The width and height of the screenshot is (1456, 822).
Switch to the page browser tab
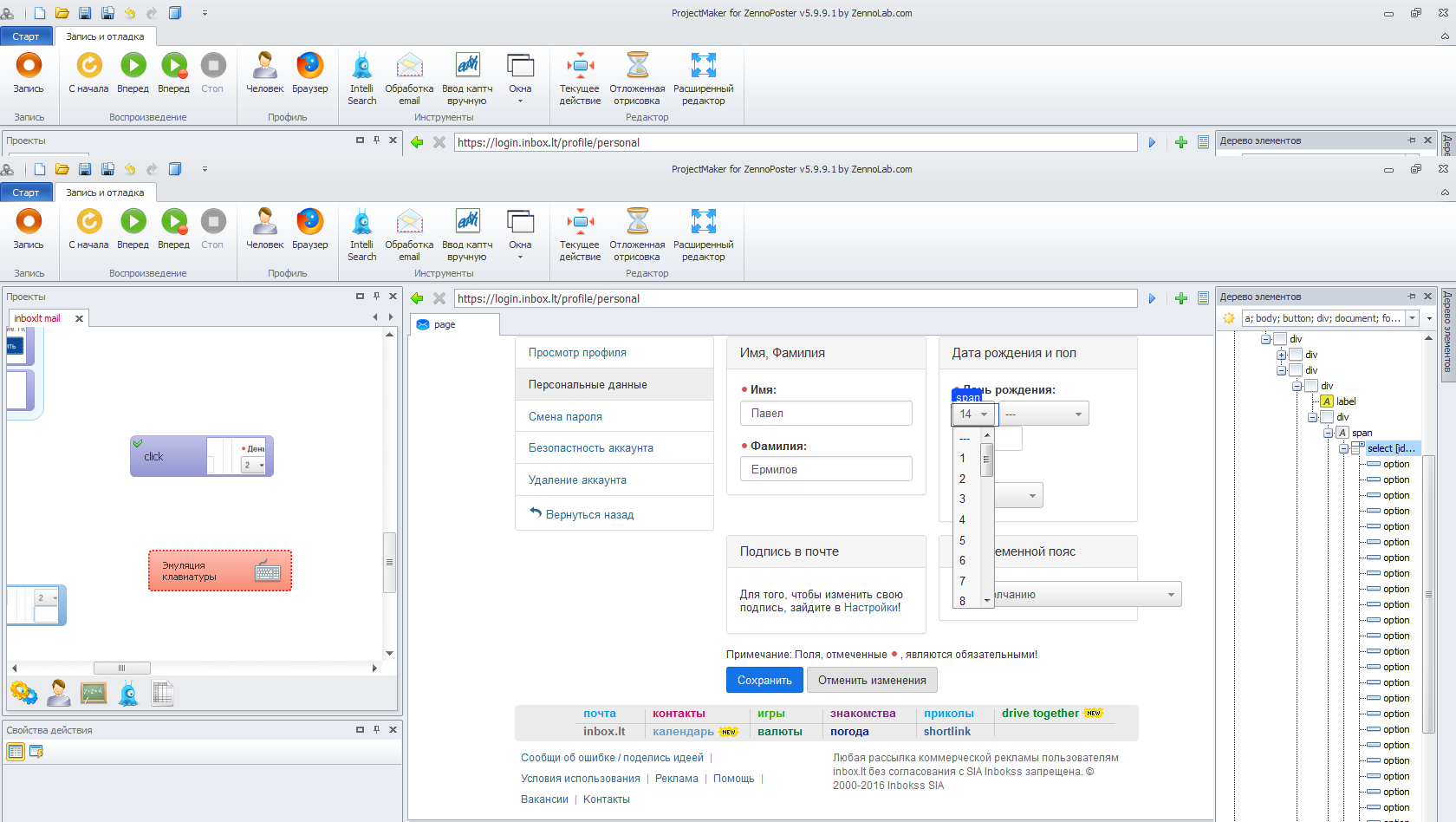pyautogui.click(x=445, y=324)
